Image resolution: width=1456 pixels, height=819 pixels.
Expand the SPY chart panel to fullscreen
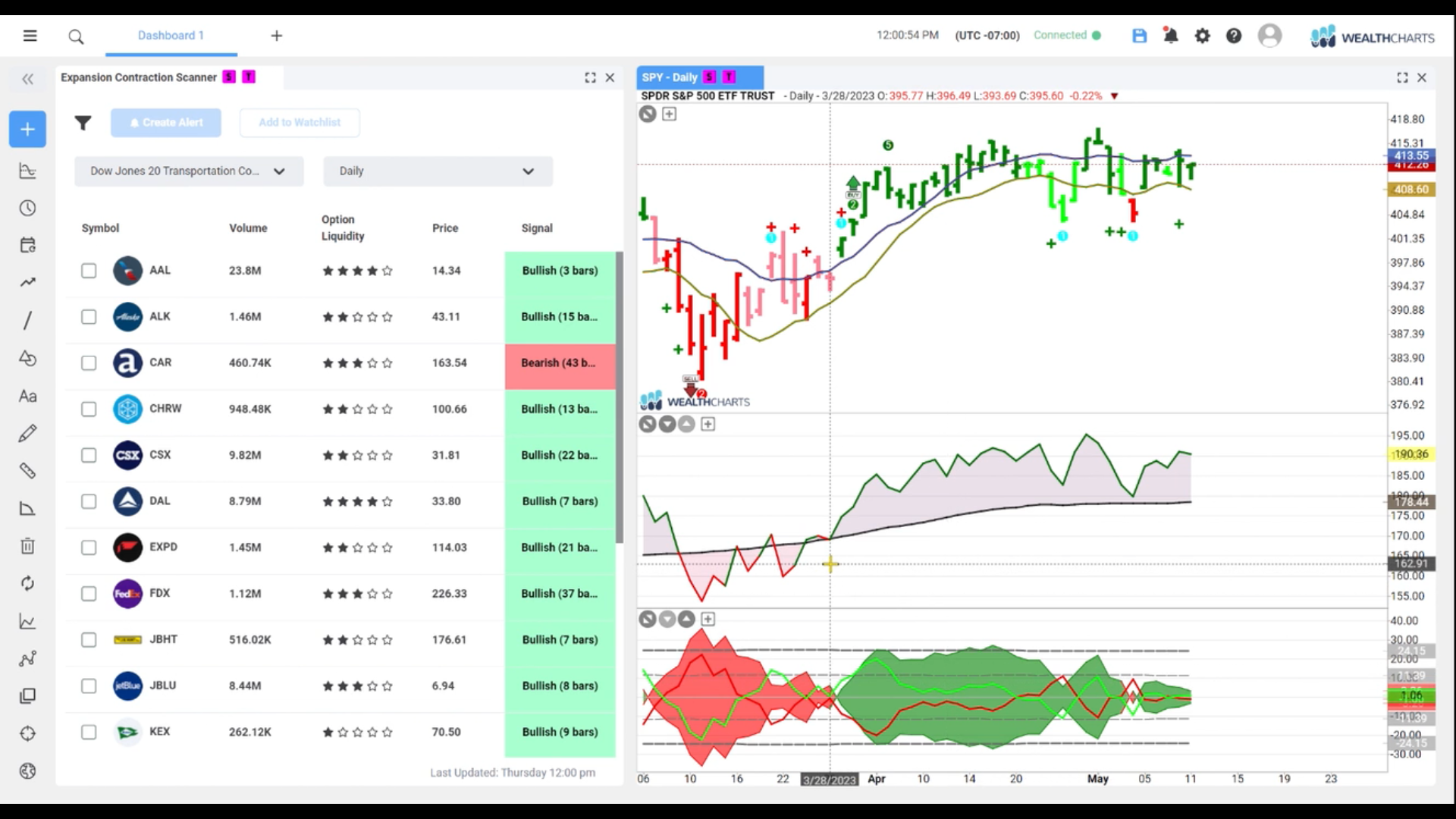coord(1402,77)
